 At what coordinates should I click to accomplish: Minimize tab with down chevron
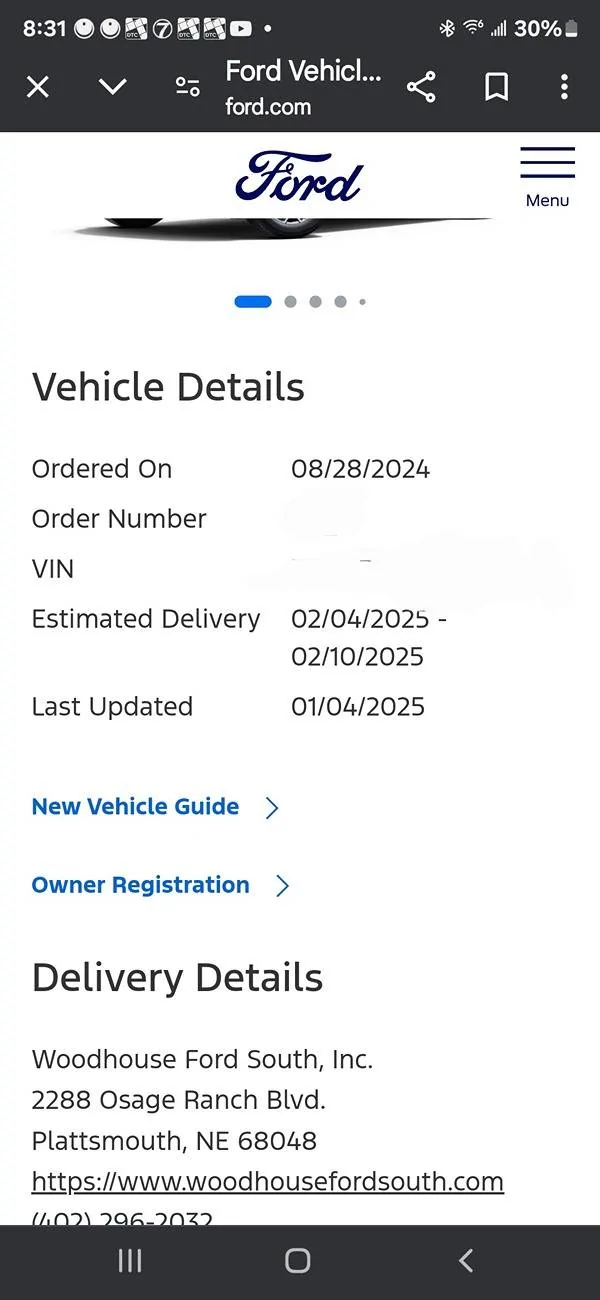click(113, 87)
